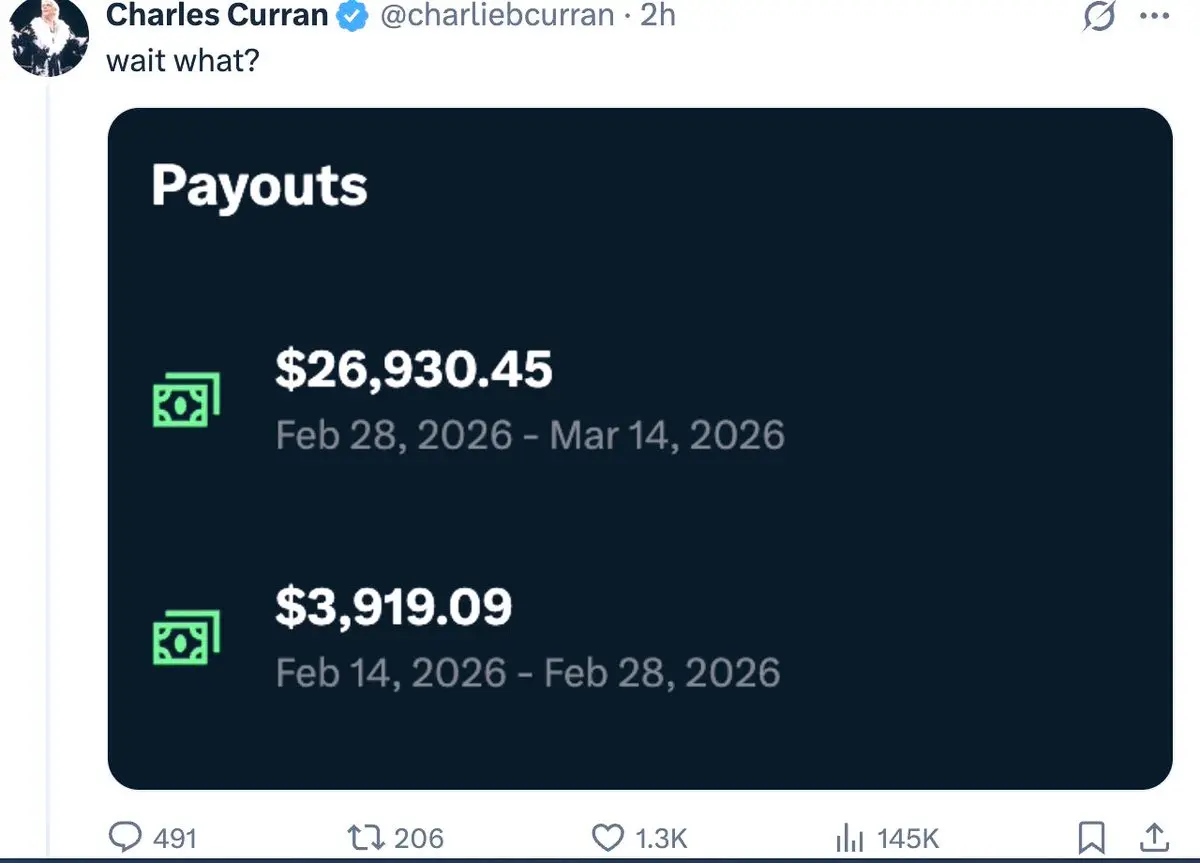Image resolution: width=1200 pixels, height=863 pixels.
Task: Open the tweet via 2h timestamp
Action: click(657, 16)
